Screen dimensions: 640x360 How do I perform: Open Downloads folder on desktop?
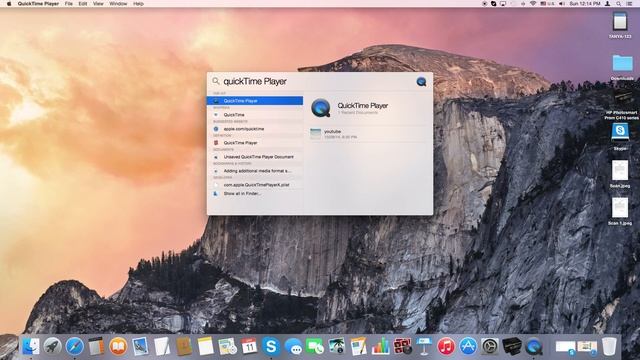click(622, 67)
